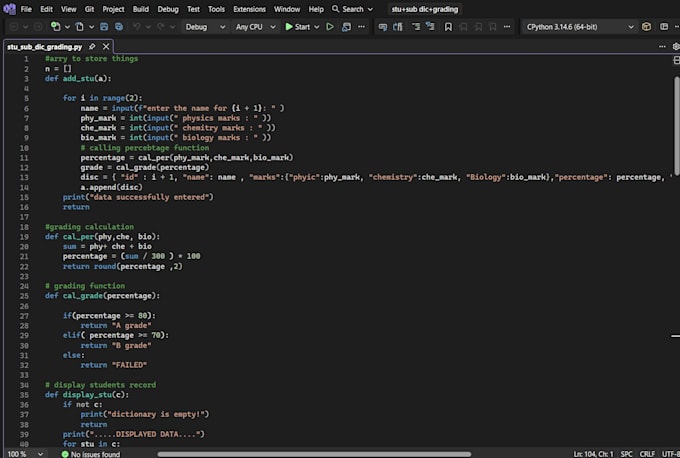Open the debug toolbar overflow ellipsis

[361, 27]
